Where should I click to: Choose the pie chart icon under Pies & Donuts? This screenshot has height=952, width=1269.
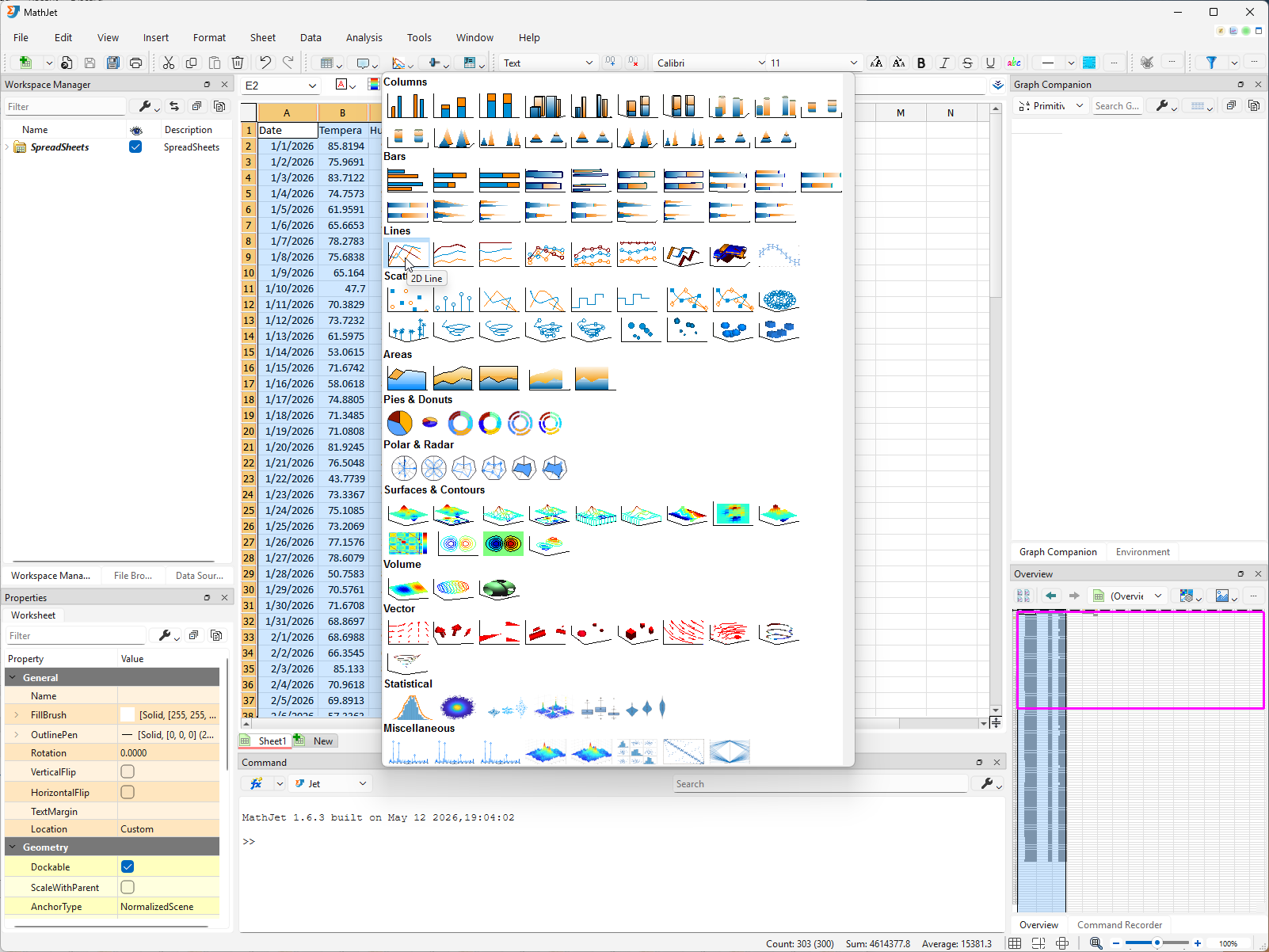[400, 423]
